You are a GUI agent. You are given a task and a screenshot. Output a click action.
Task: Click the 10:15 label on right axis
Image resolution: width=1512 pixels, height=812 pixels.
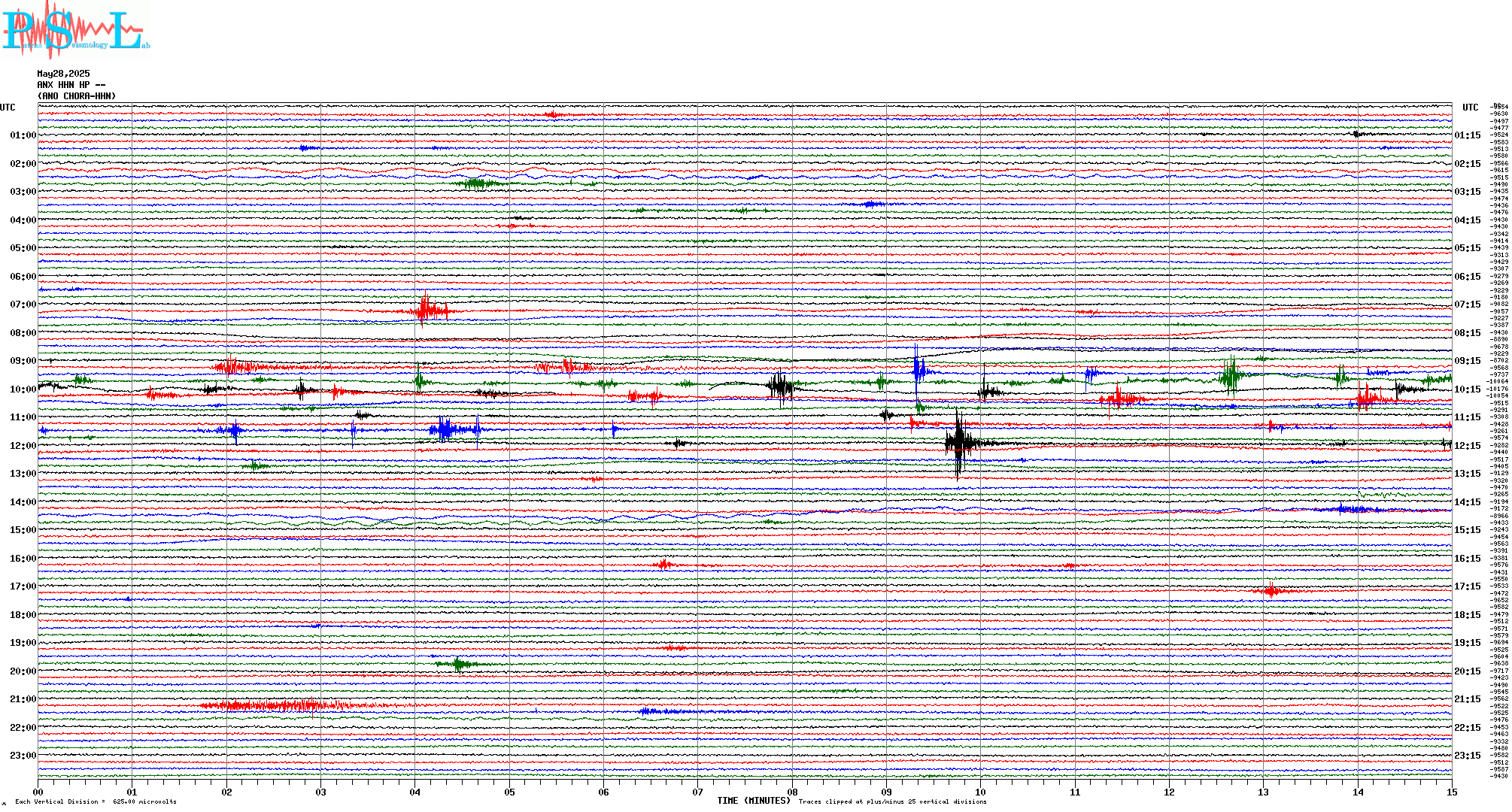(x=1467, y=389)
